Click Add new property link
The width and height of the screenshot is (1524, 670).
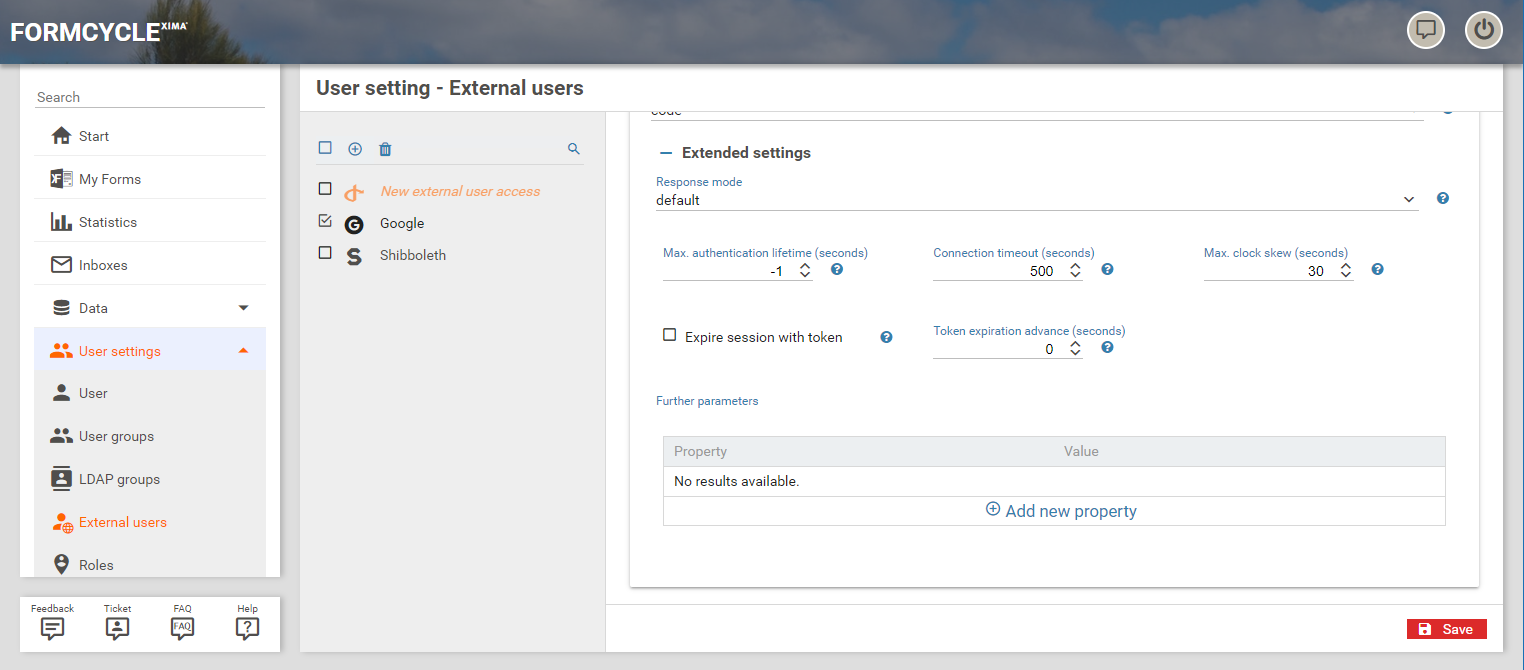click(1061, 511)
